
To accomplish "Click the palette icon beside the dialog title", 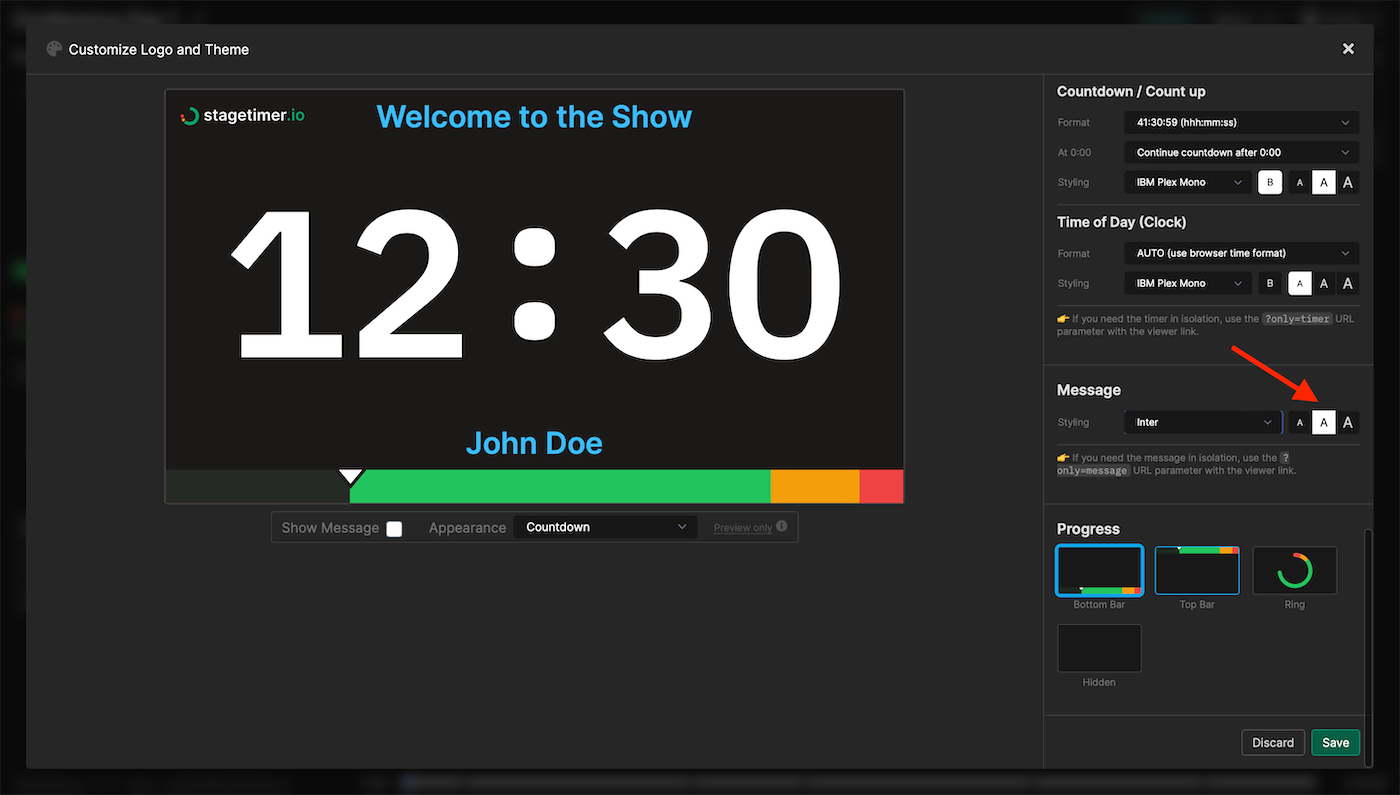I will click(x=53, y=48).
